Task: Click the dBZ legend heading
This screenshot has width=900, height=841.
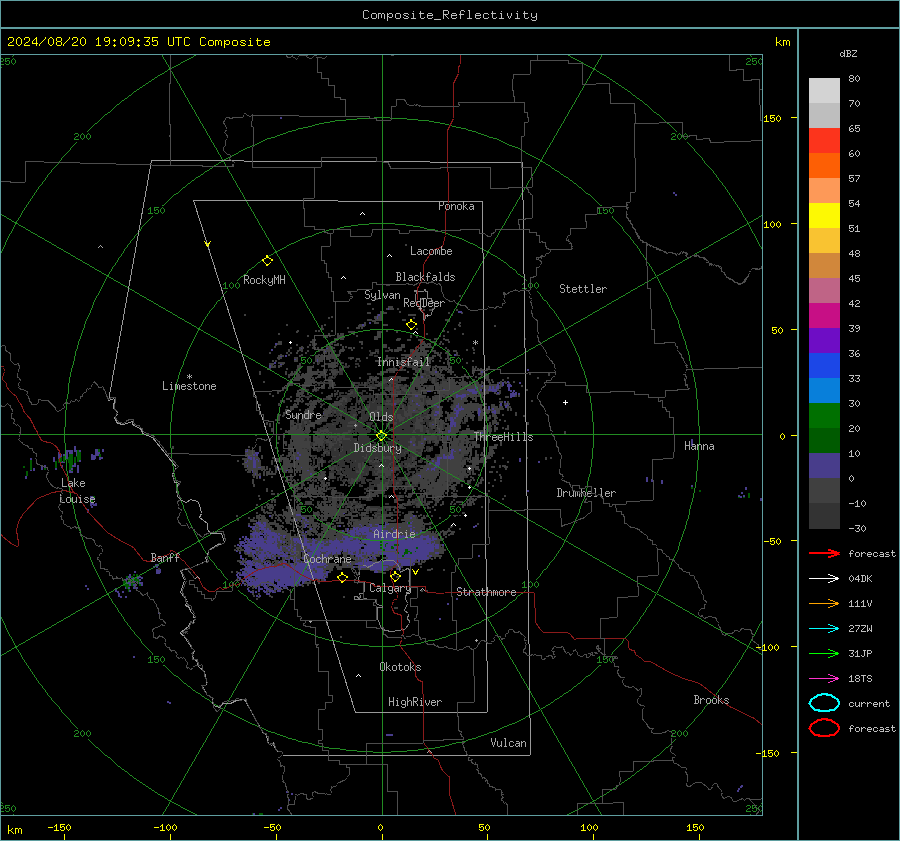Action: 848,53
